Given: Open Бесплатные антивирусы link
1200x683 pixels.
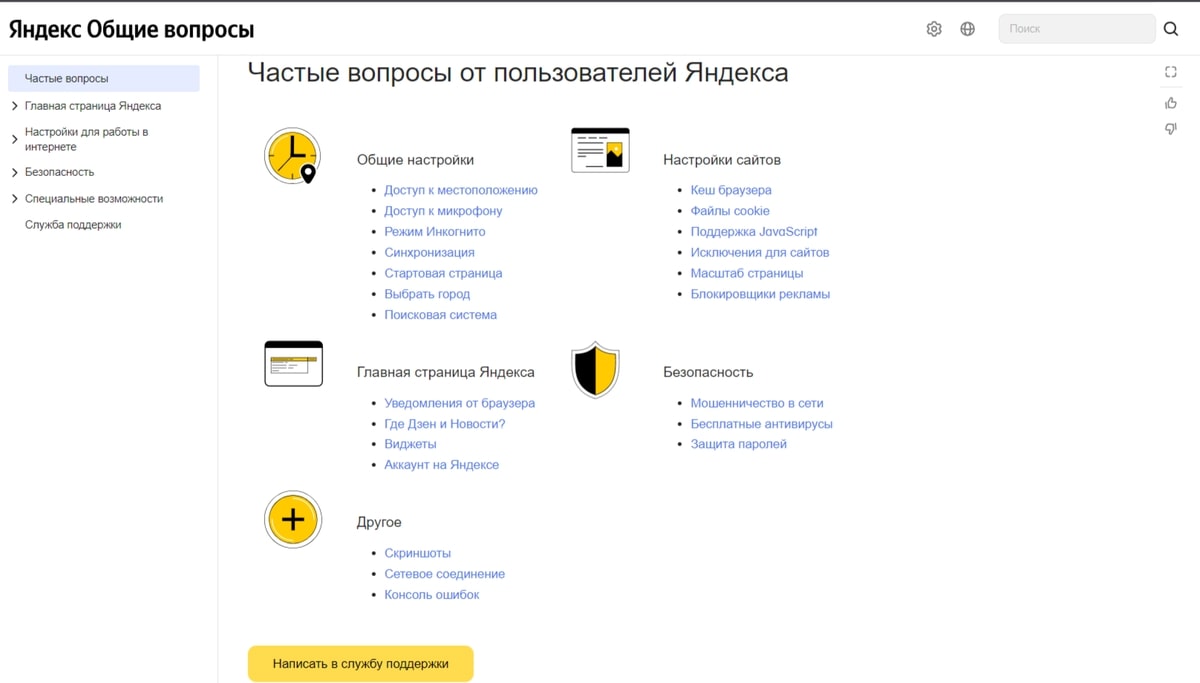Looking at the screenshot, I should pos(761,424).
